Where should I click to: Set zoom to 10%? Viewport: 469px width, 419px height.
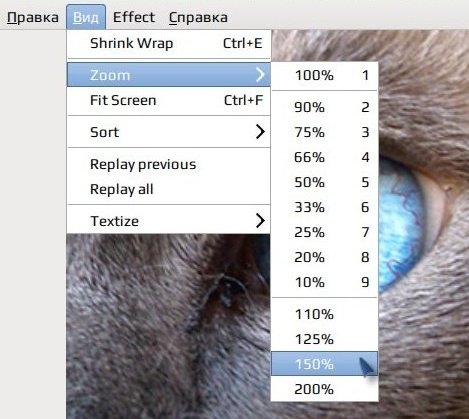(325, 282)
